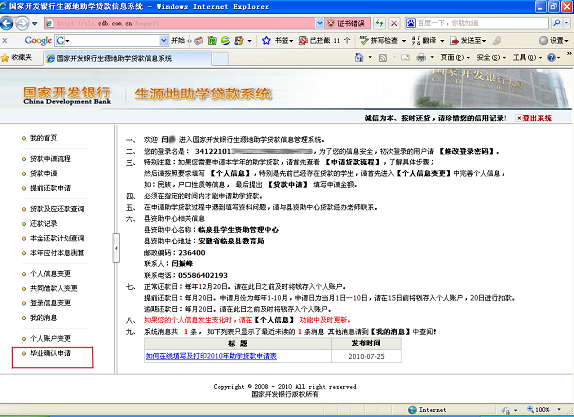Click the search magnifier icon
The image size is (574, 417).
pyautogui.click(x=556, y=23)
